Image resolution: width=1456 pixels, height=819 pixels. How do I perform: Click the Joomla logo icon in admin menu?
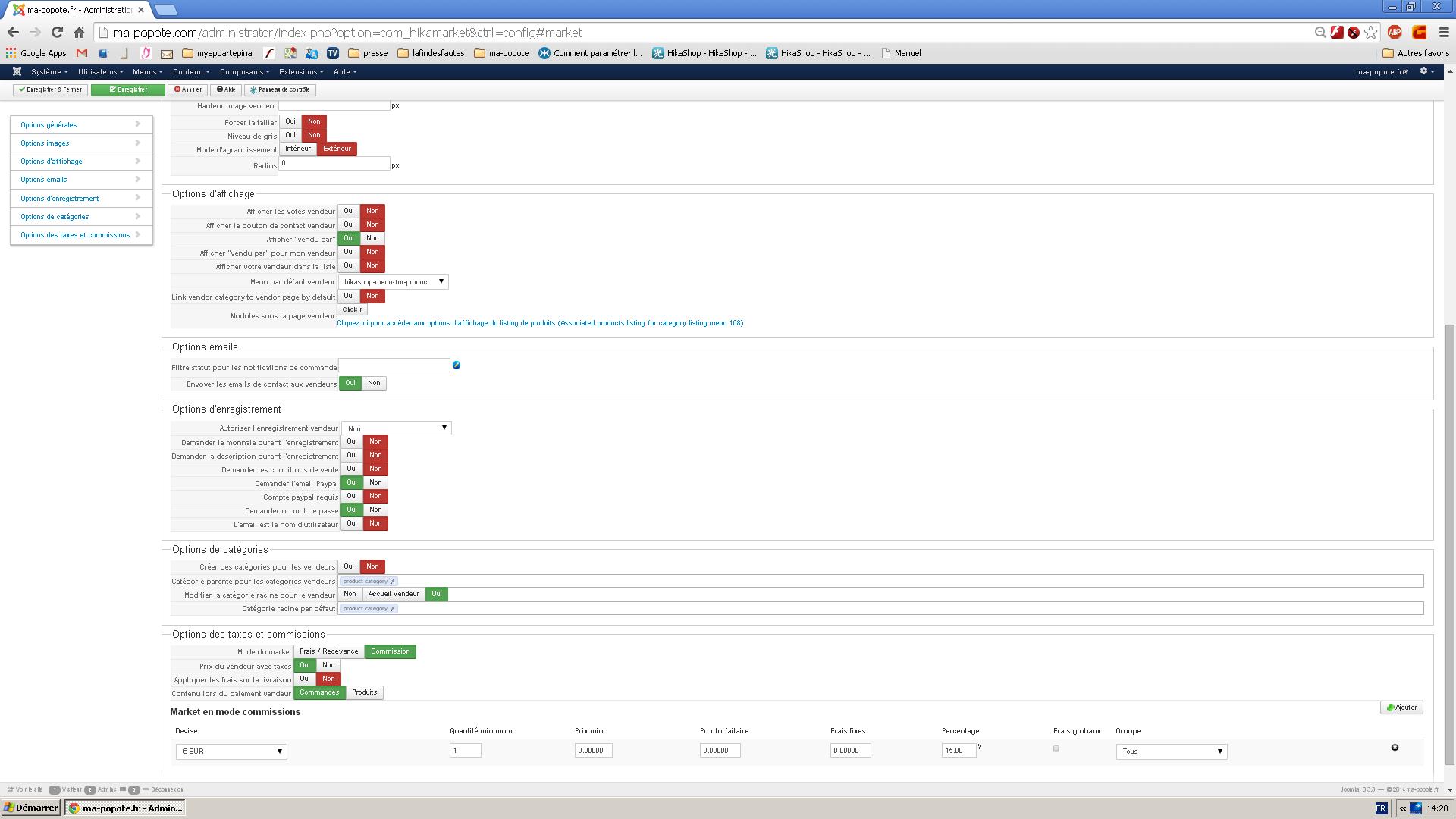coord(17,71)
